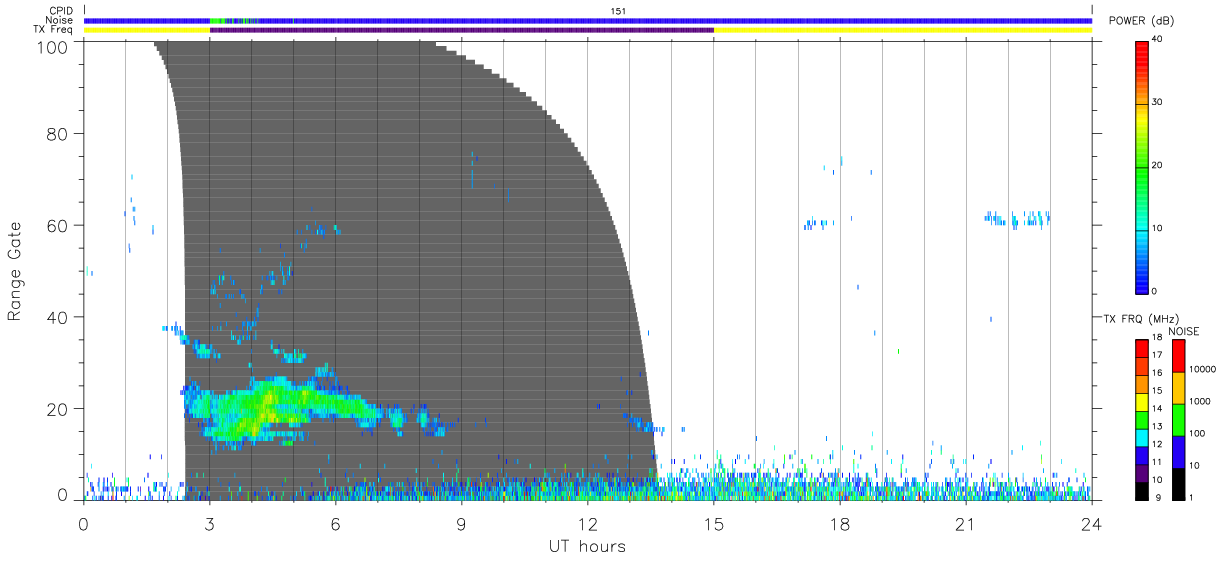Image resolution: width=1228 pixels, height=567 pixels.
Task: Click power colorbar label '40'
Action: pyautogui.click(x=1159, y=38)
